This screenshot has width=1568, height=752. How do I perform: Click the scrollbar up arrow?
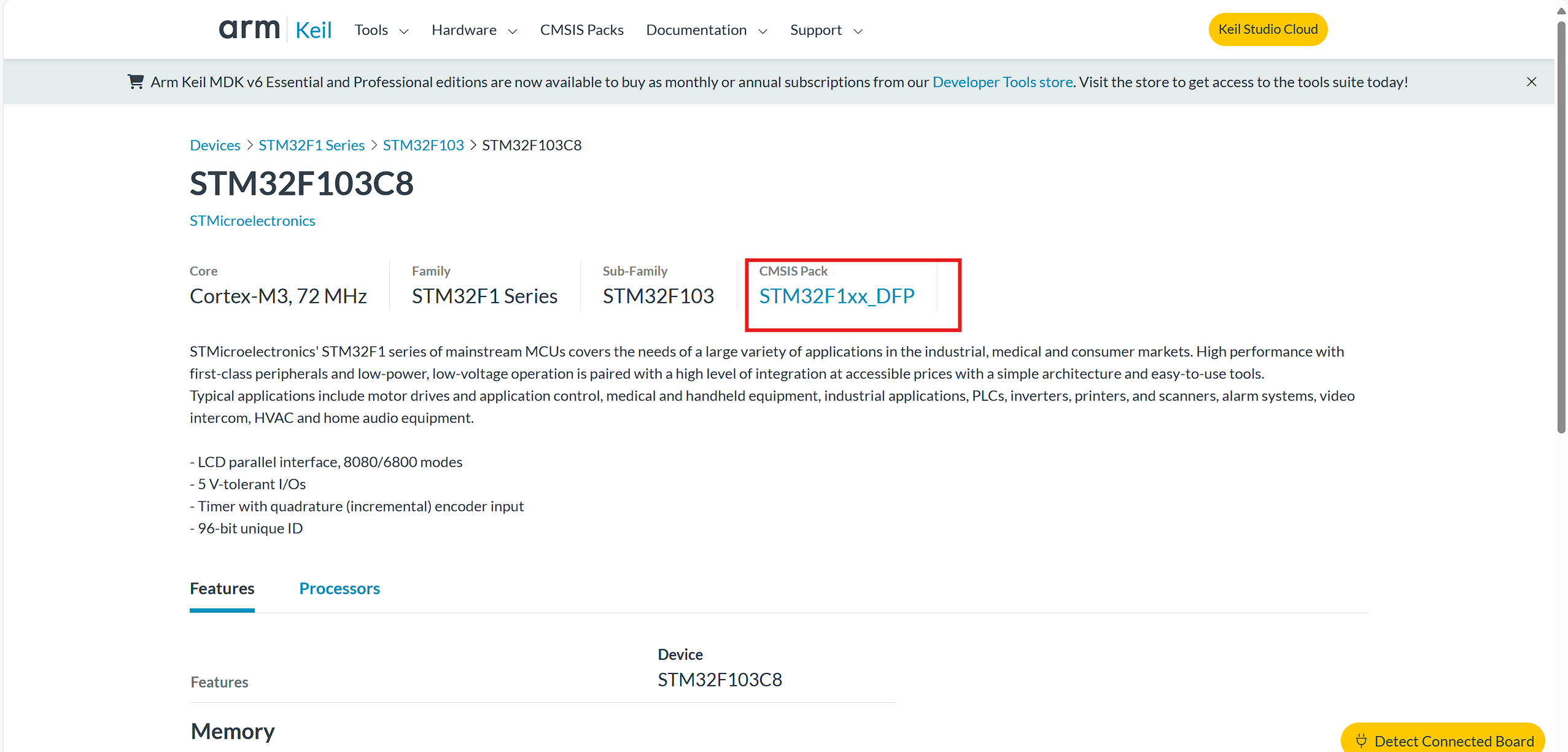point(1562,11)
